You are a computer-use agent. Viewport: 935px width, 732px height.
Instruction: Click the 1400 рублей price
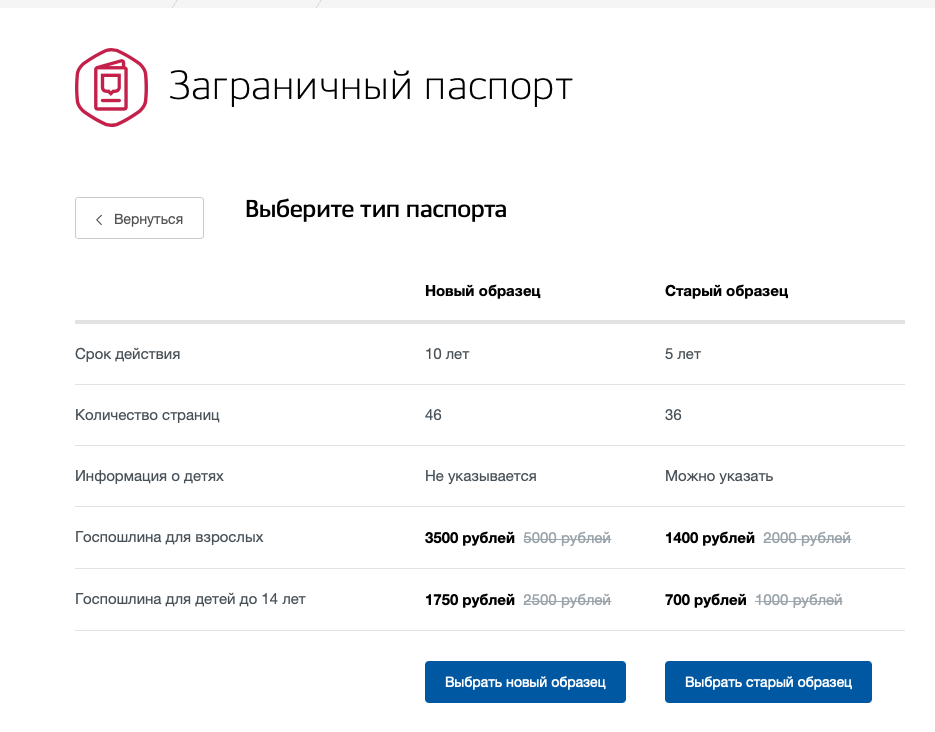709,538
